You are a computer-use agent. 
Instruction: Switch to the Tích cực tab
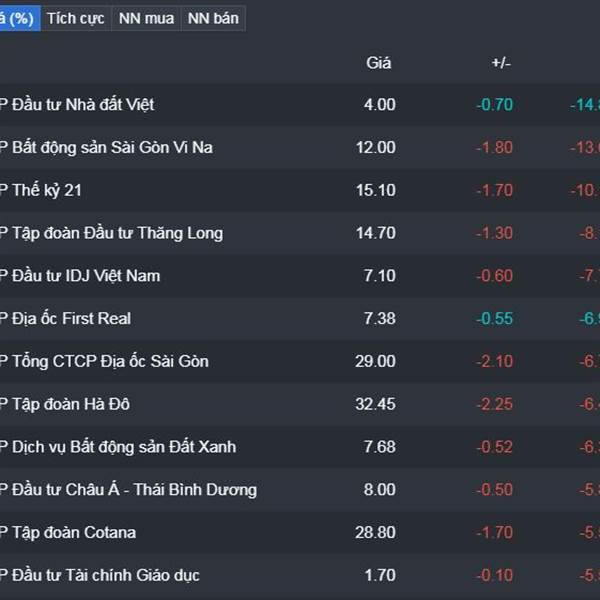76,18
